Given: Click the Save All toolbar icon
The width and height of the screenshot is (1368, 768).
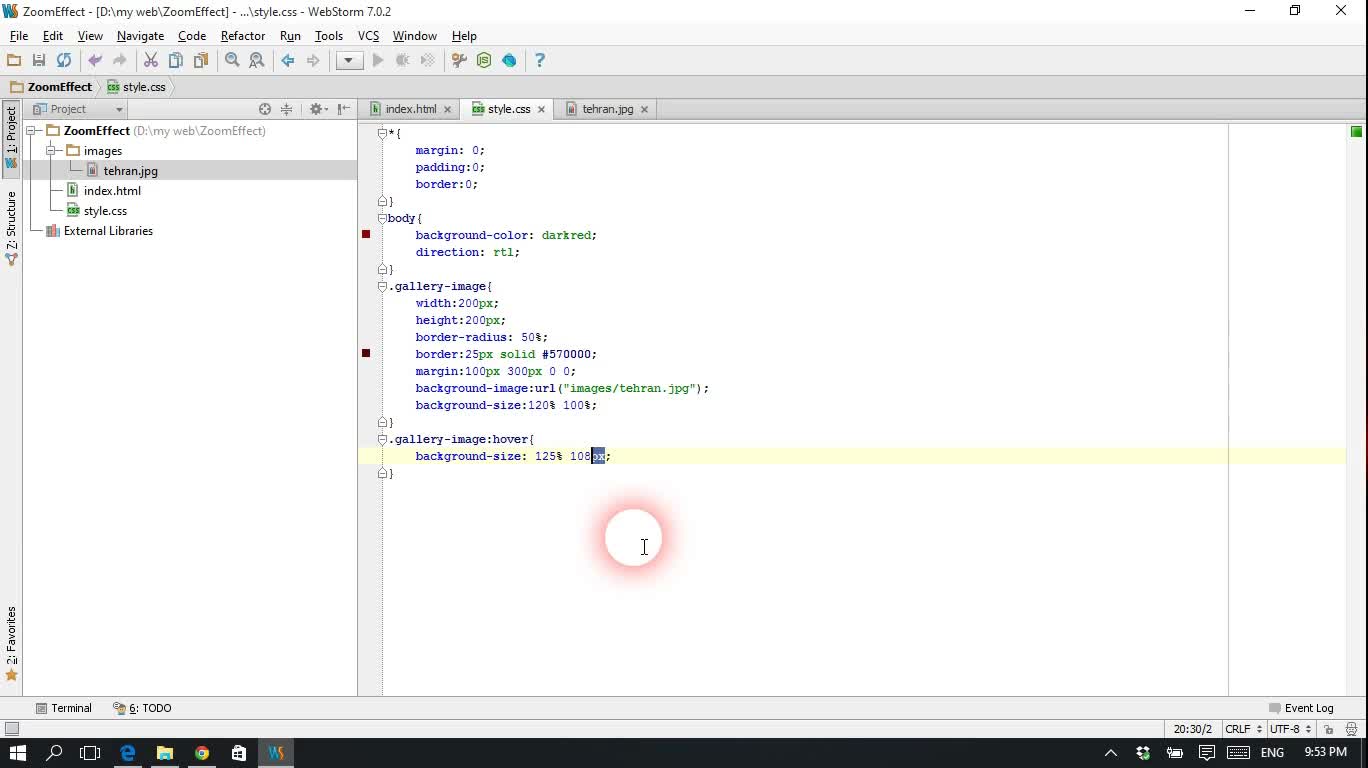Looking at the screenshot, I should pyautogui.click(x=39, y=61).
